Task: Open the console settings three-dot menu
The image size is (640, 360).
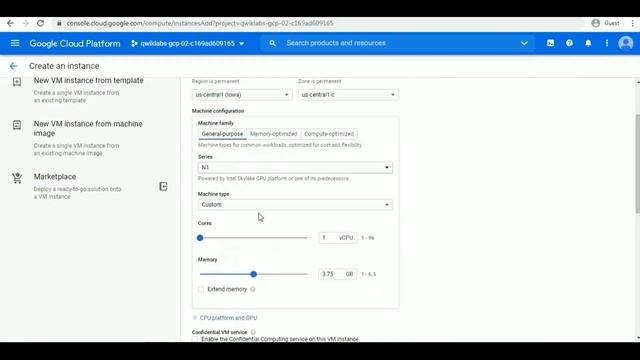Action: point(607,43)
